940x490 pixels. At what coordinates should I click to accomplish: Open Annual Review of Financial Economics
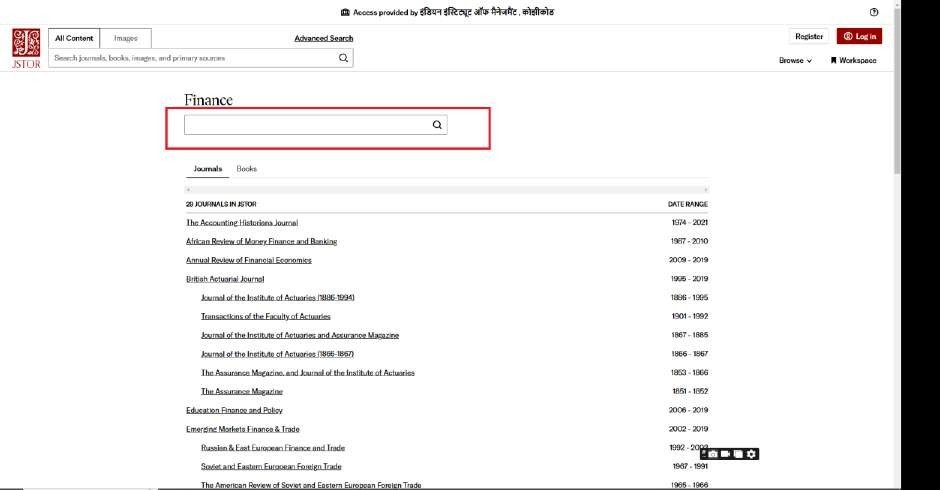click(x=248, y=260)
